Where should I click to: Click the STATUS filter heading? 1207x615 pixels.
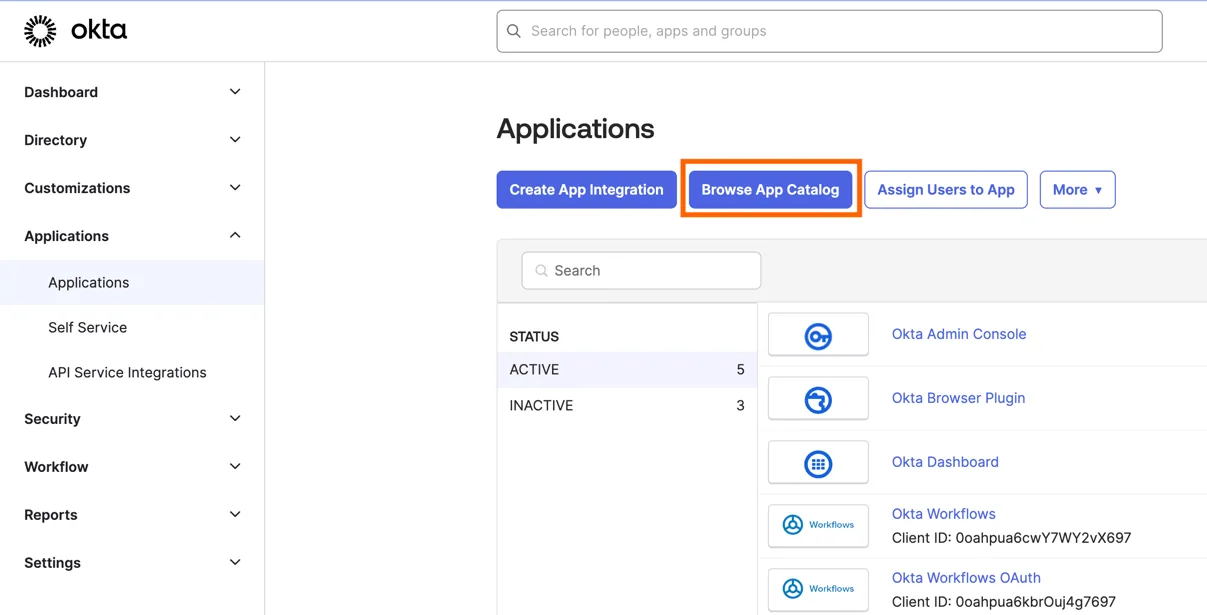point(534,337)
